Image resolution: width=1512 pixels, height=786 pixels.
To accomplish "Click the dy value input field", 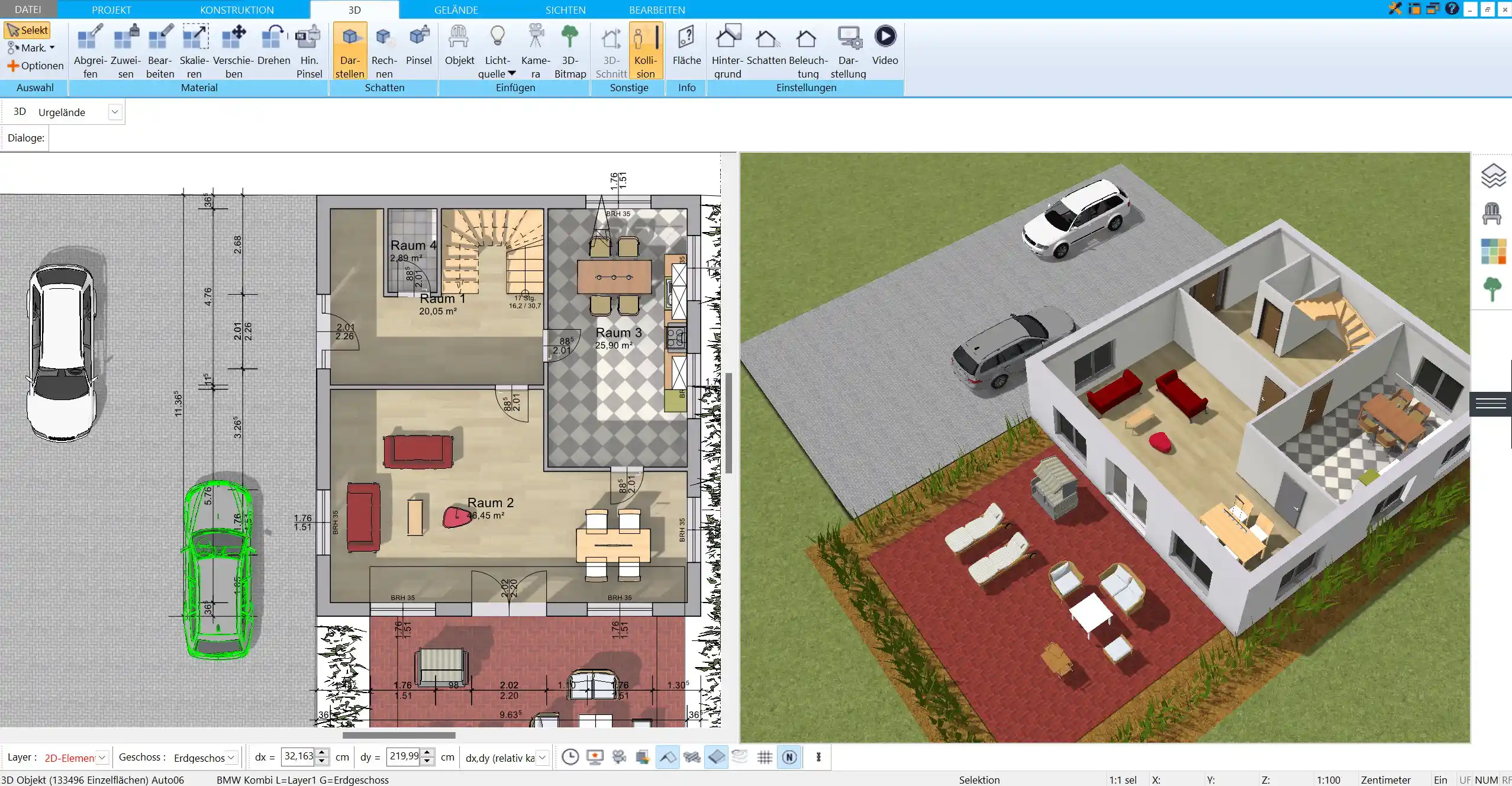I will tap(404, 756).
